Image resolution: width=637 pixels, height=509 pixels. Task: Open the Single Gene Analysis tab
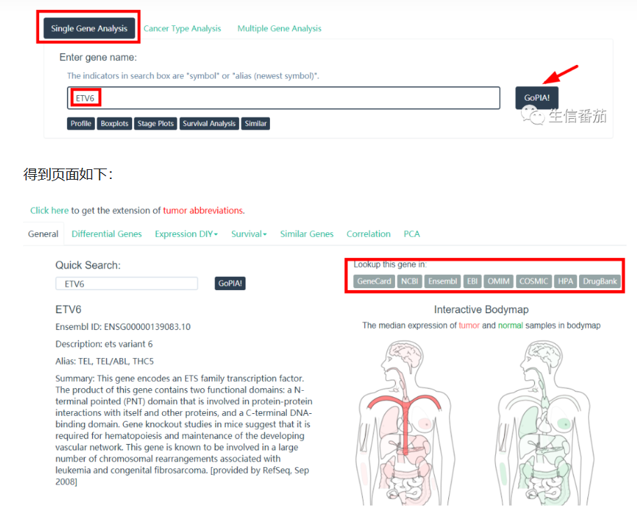(x=89, y=28)
